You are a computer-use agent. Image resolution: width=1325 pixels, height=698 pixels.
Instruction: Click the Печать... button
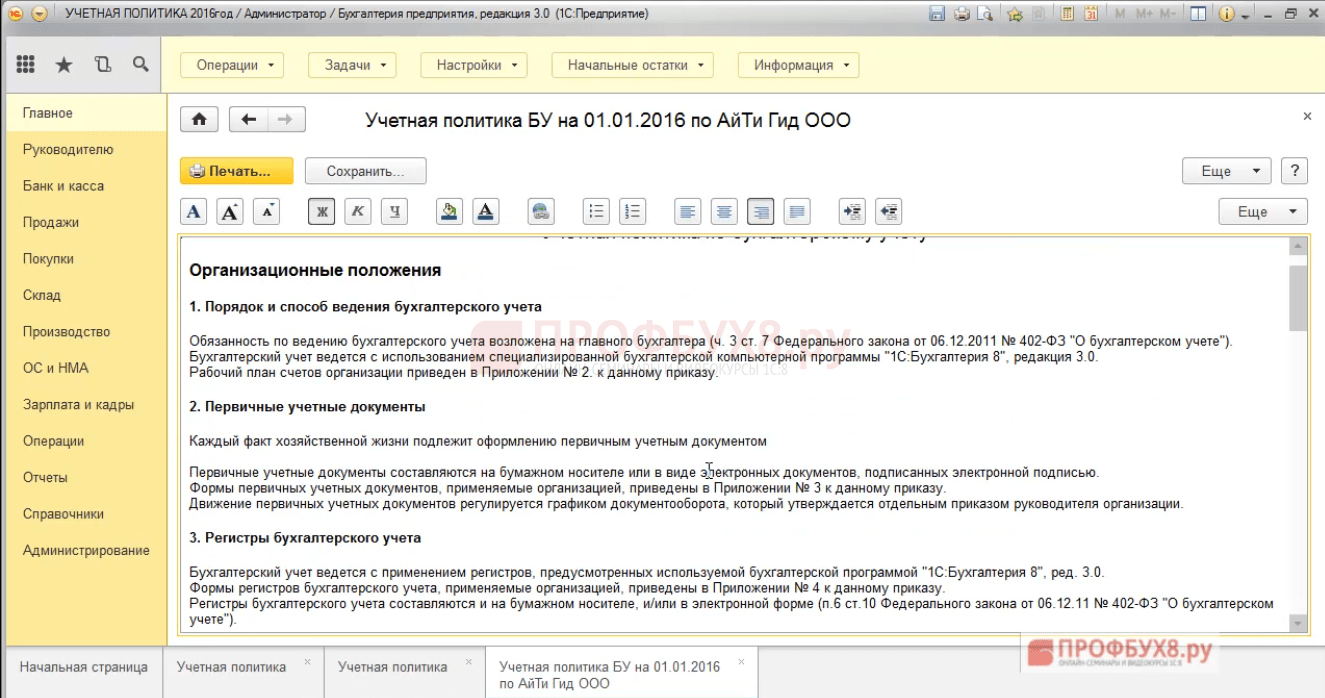click(236, 171)
